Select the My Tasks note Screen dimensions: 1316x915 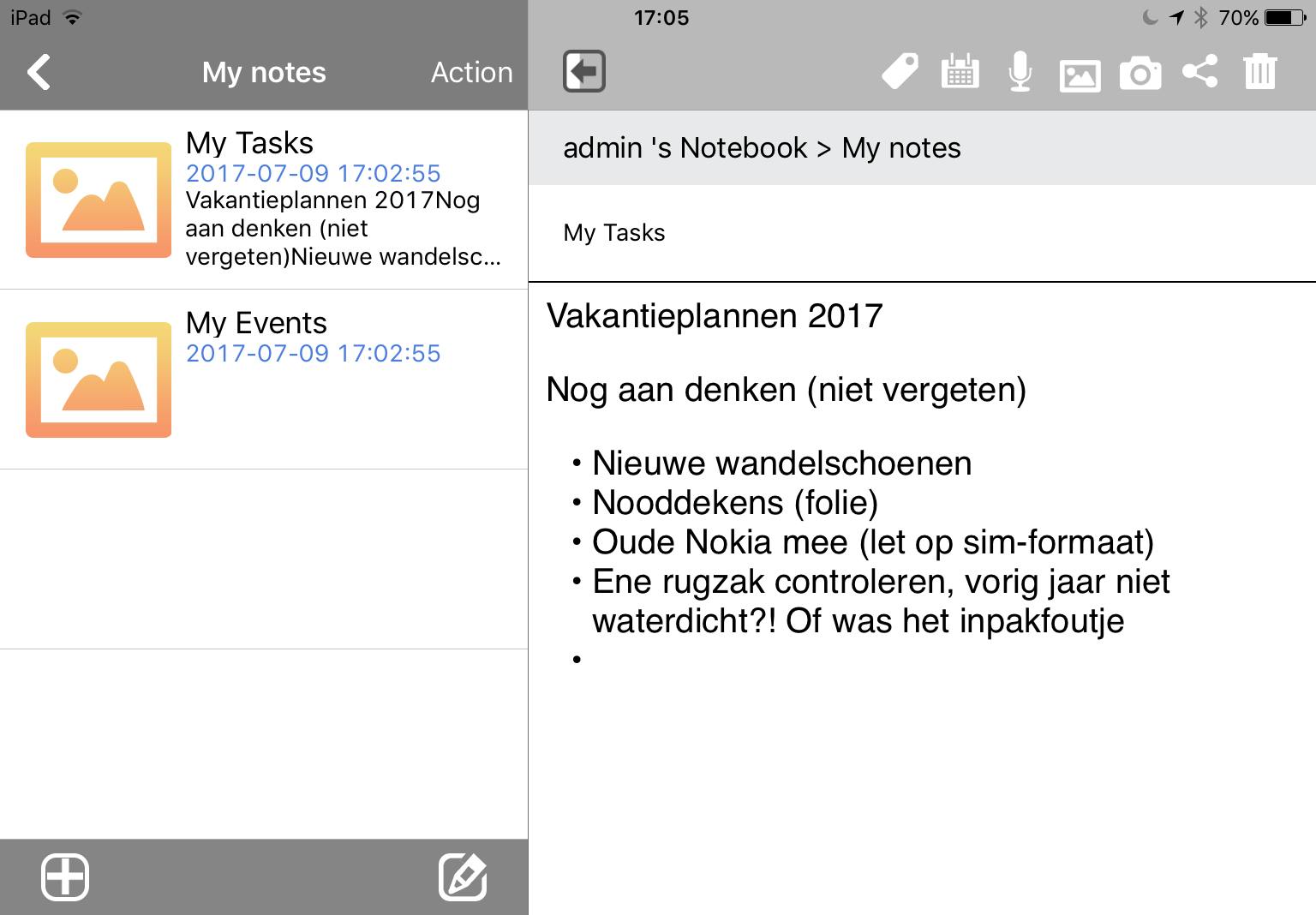click(343, 200)
